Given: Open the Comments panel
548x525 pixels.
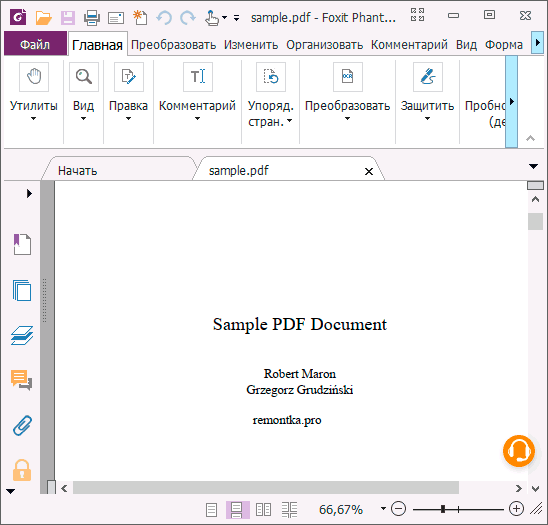Looking at the screenshot, I should pos(22,380).
